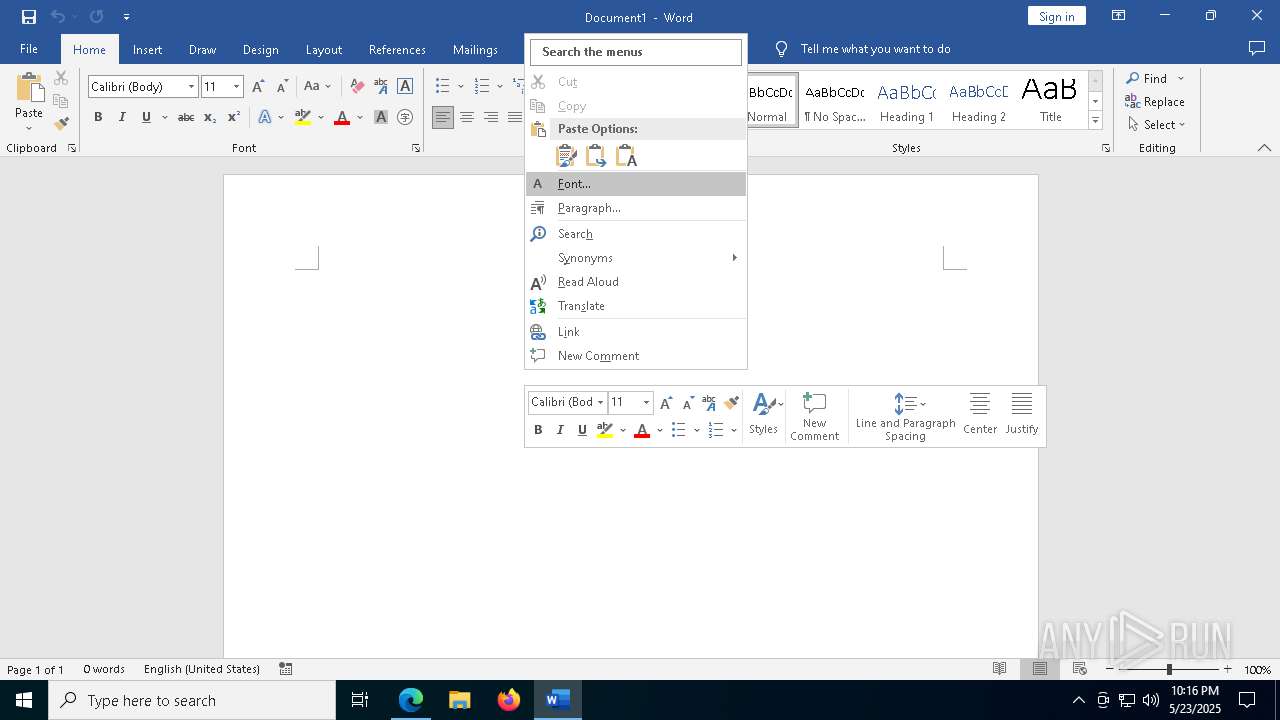Clear all formatting in the ribbon
The image size is (1280, 720).
357,87
